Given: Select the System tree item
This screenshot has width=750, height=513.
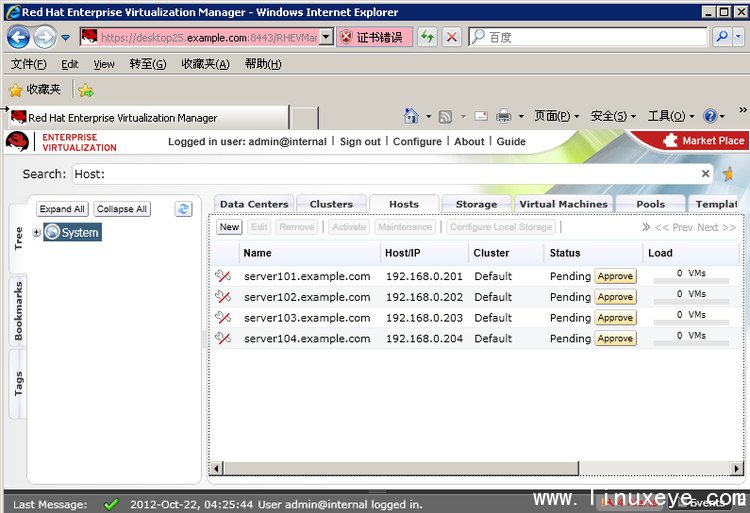Looking at the screenshot, I should pyautogui.click(x=73, y=232).
